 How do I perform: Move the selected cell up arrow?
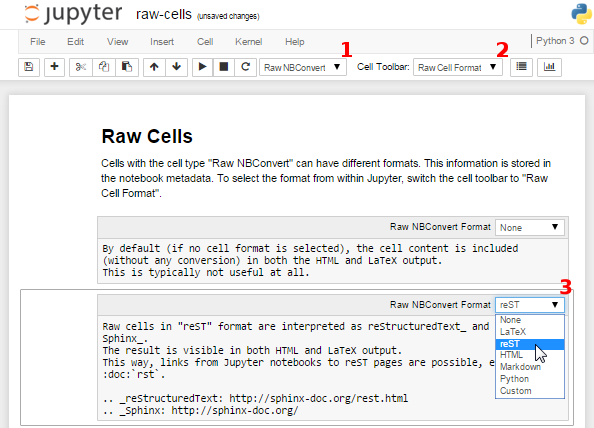(x=154, y=67)
